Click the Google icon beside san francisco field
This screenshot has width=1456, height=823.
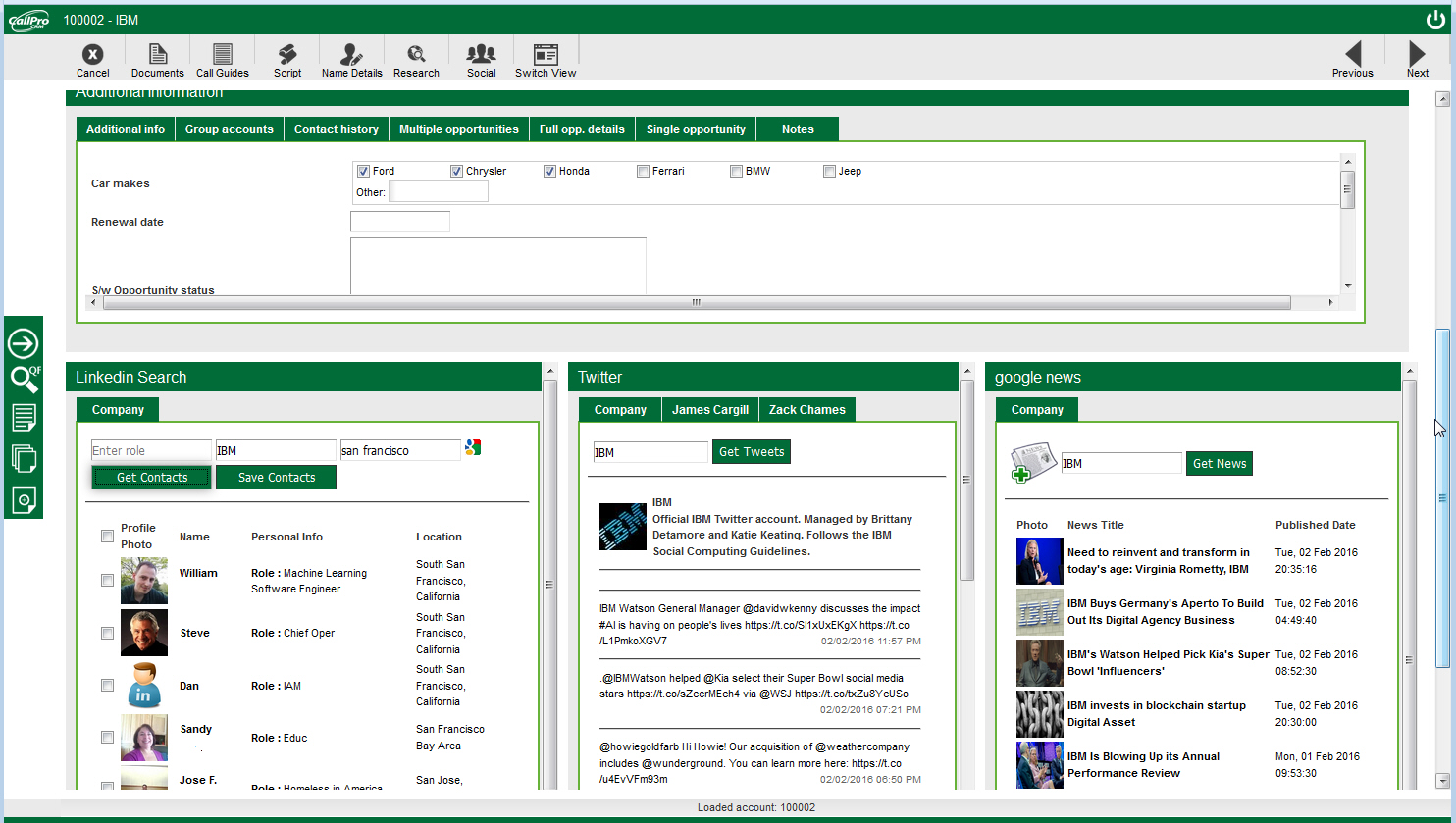pyautogui.click(x=473, y=447)
